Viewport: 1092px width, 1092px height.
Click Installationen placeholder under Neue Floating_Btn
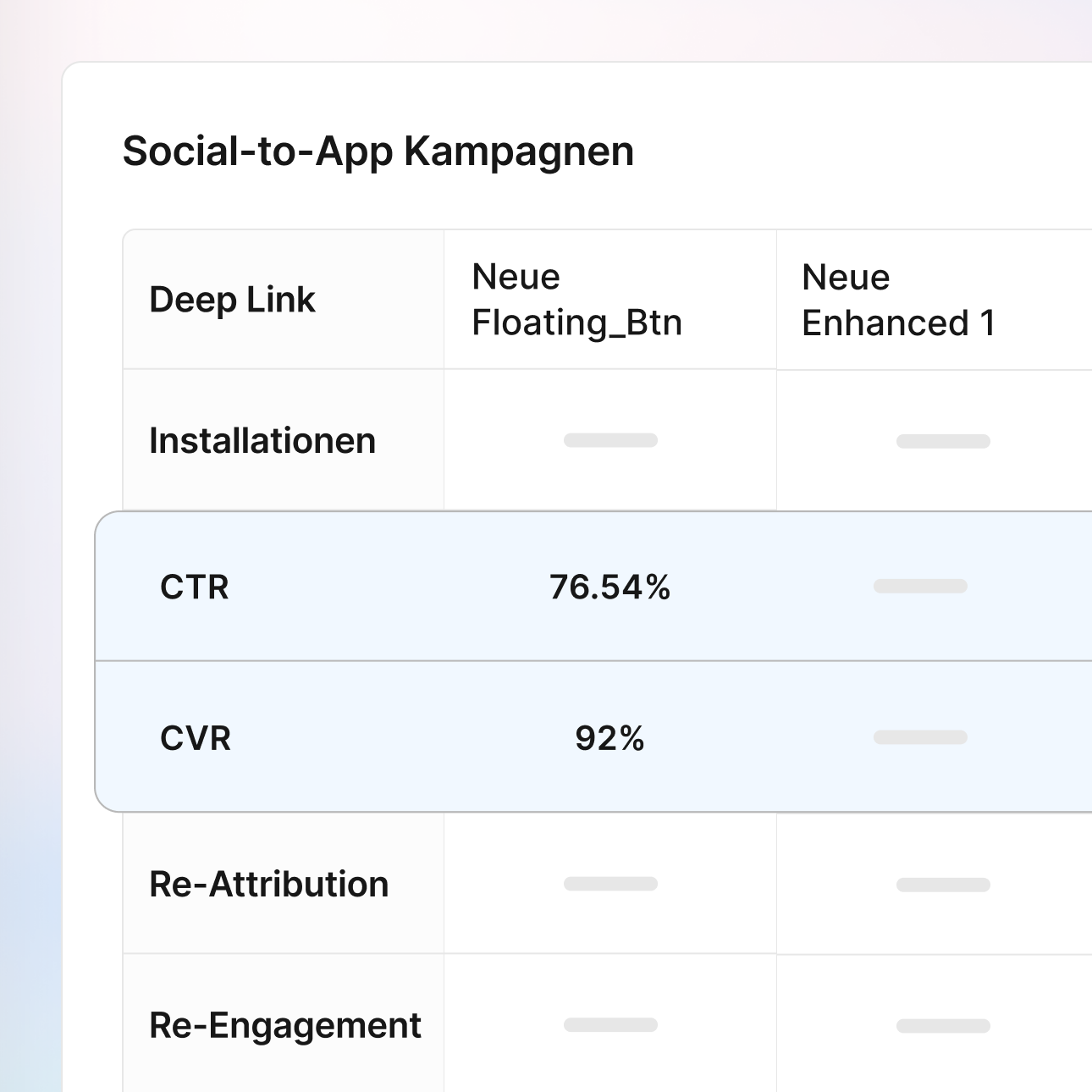pos(610,440)
